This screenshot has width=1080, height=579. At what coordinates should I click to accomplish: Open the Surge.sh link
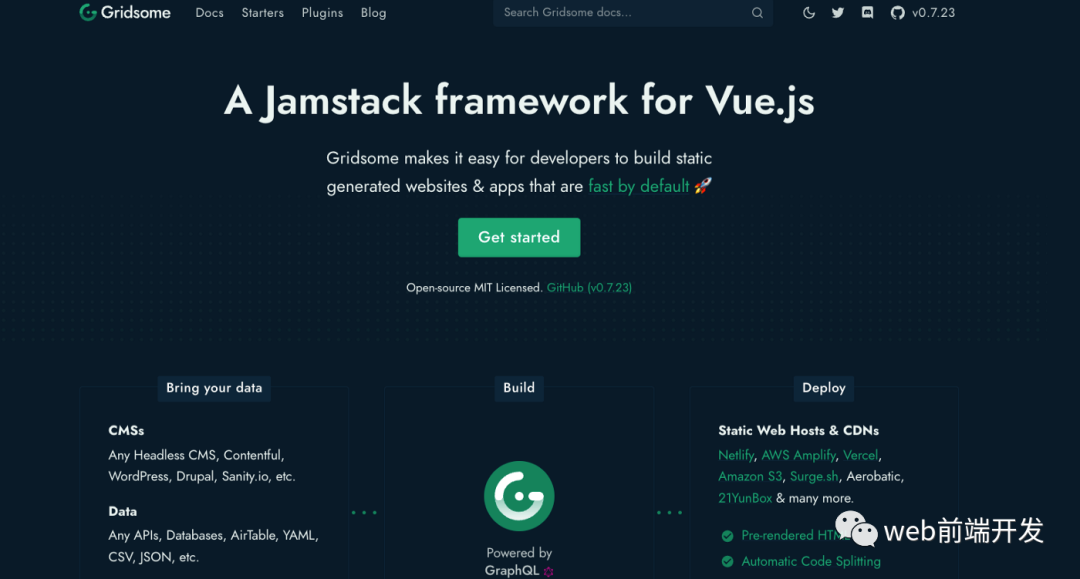pos(814,476)
